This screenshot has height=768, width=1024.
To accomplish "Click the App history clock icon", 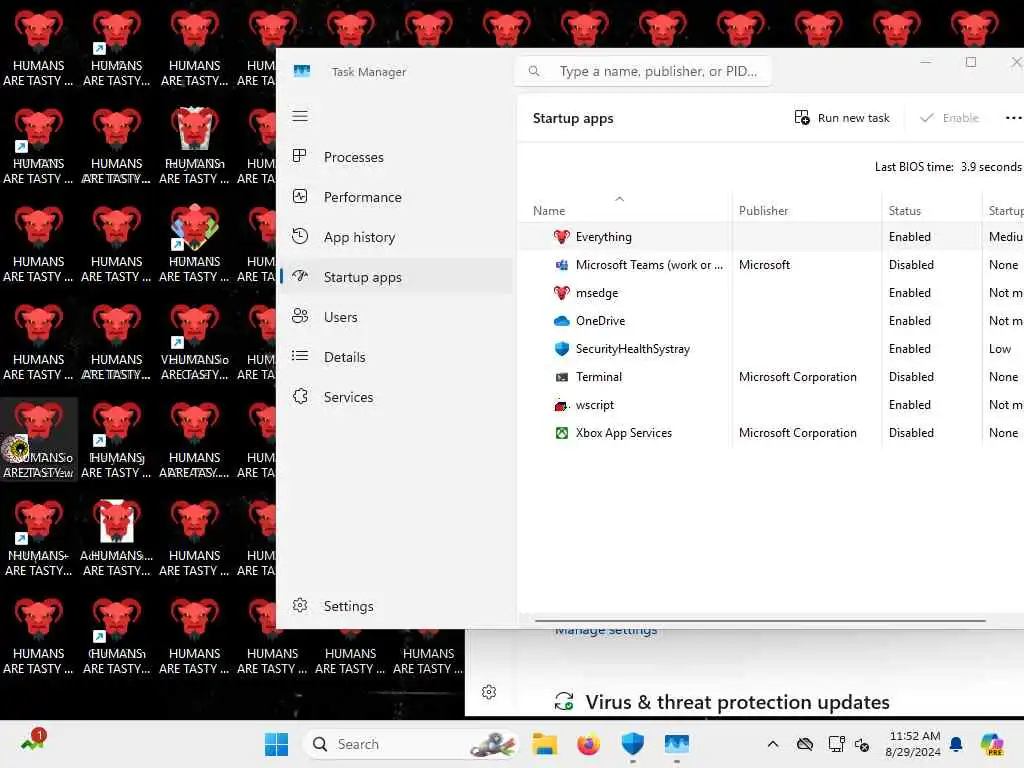I will click(300, 236).
